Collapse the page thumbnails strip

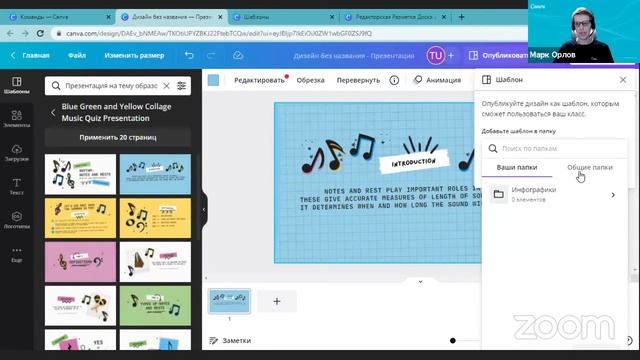420,282
